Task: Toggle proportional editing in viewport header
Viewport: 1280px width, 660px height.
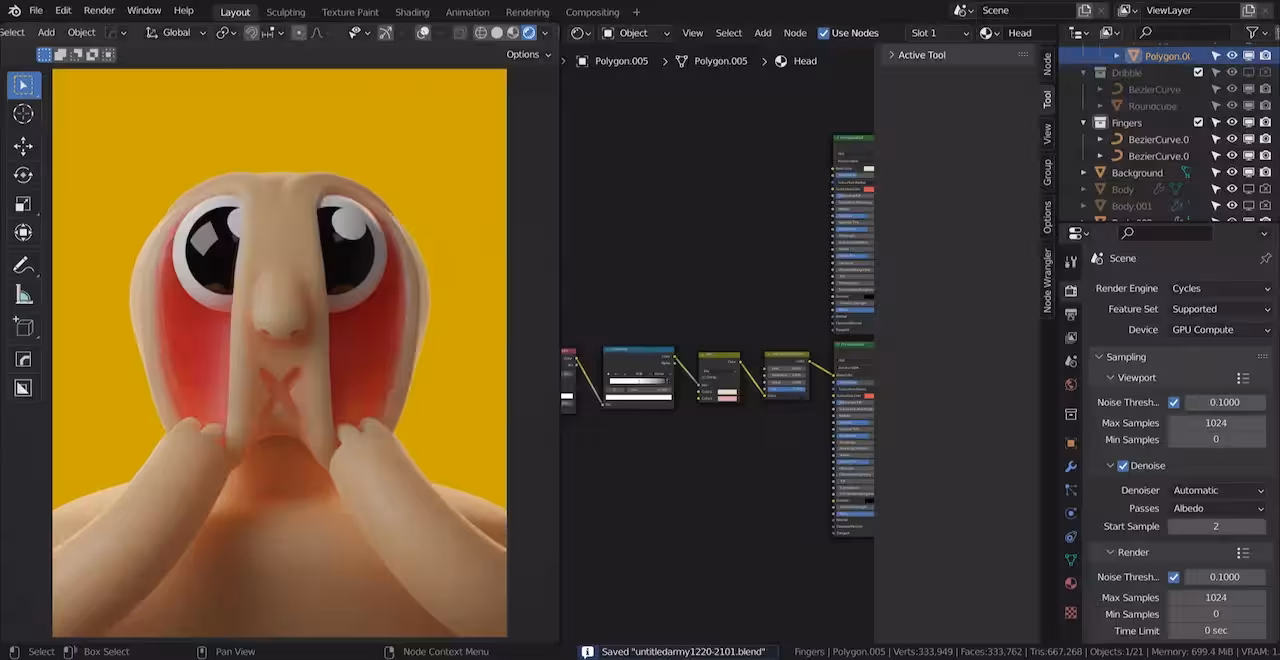Action: click(x=298, y=33)
